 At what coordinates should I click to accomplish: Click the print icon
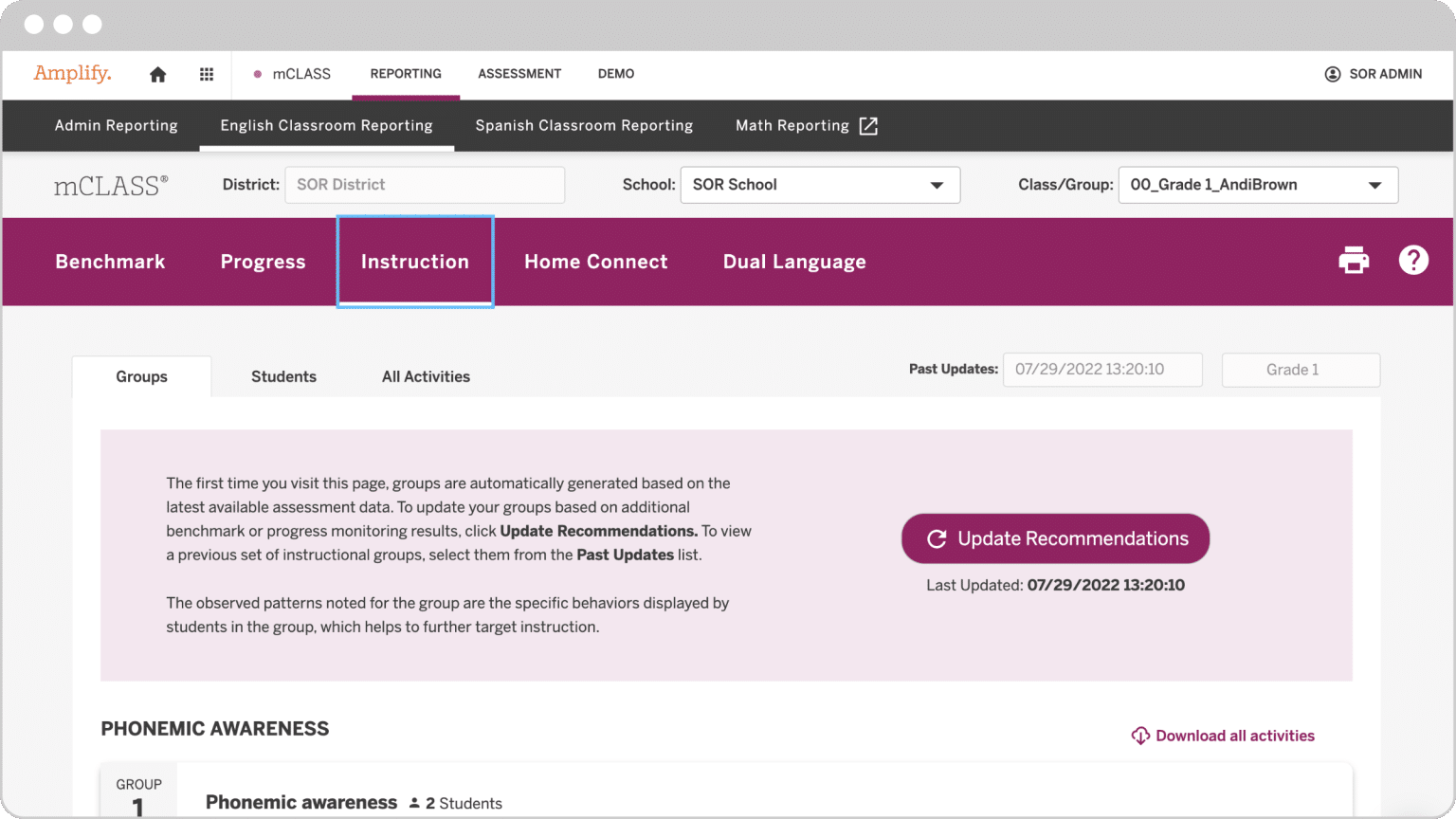[x=1353, y=261]
